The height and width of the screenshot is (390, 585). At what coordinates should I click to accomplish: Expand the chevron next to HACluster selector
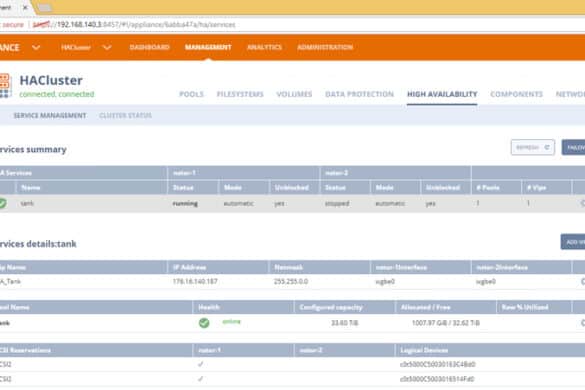107,47
